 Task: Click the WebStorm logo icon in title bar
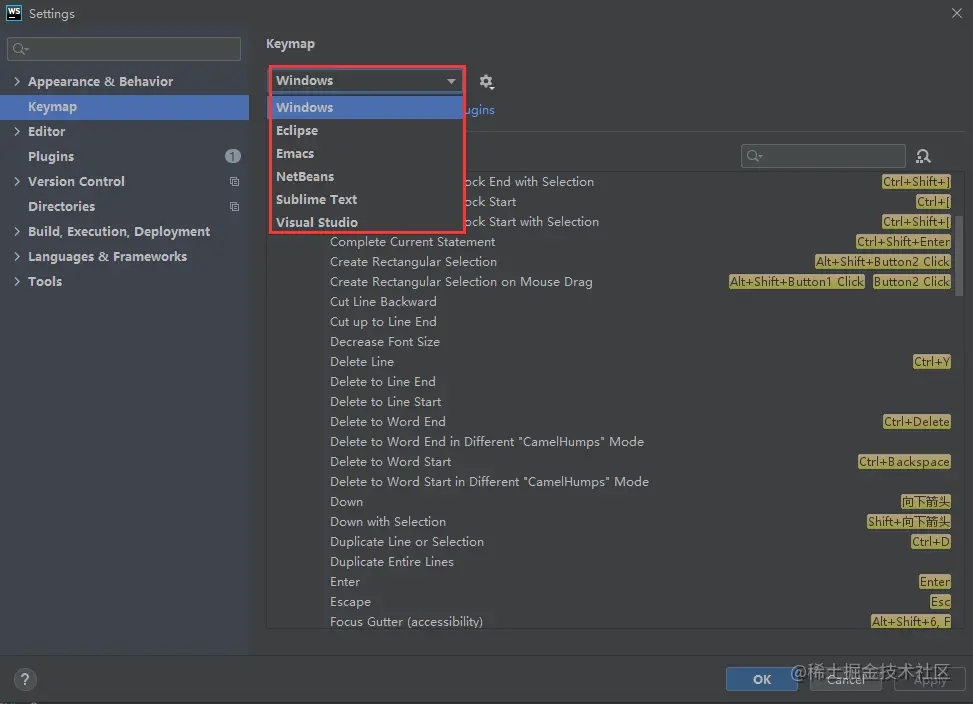14,13
